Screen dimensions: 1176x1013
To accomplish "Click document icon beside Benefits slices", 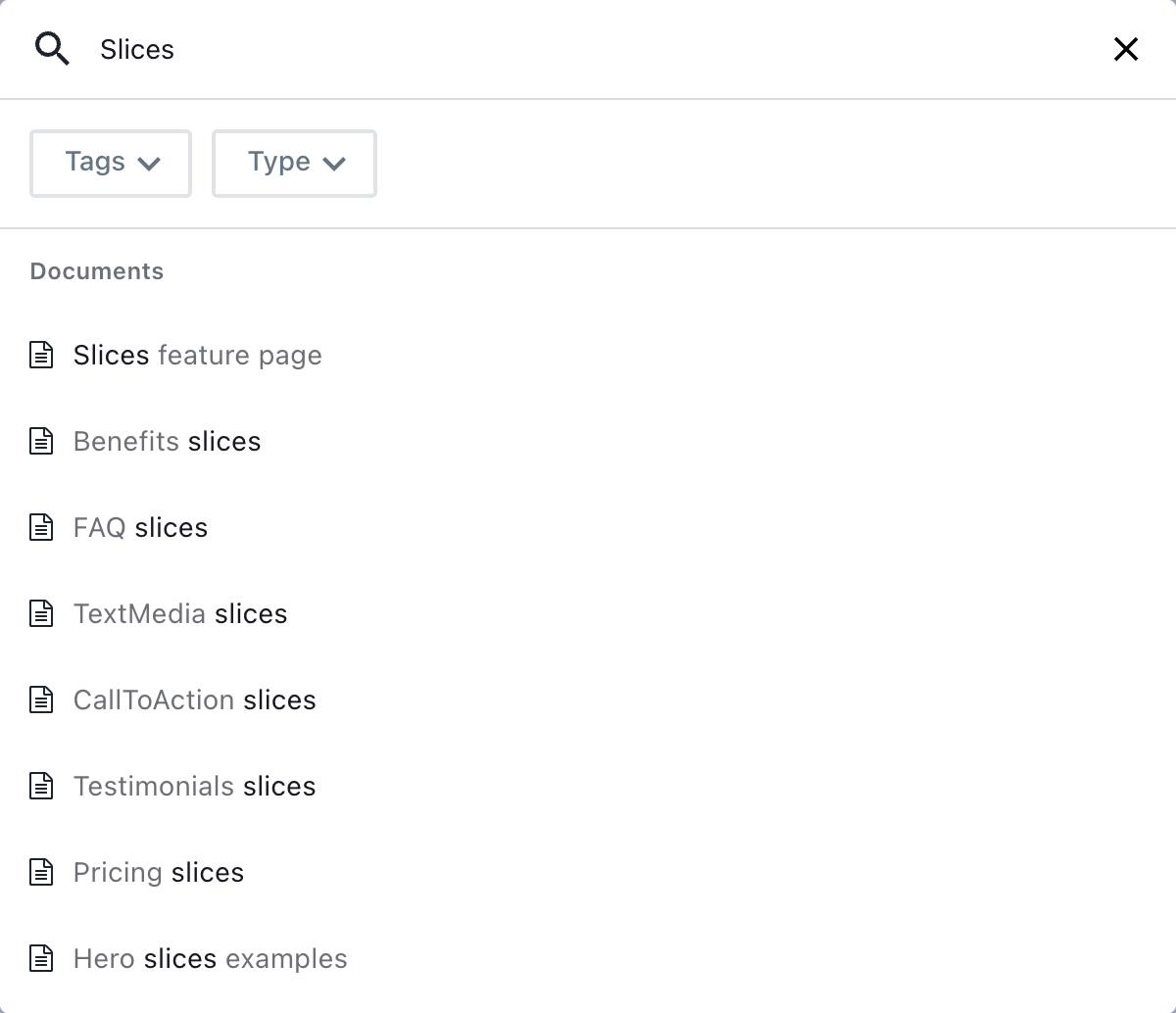I will [x=41, y=441].
